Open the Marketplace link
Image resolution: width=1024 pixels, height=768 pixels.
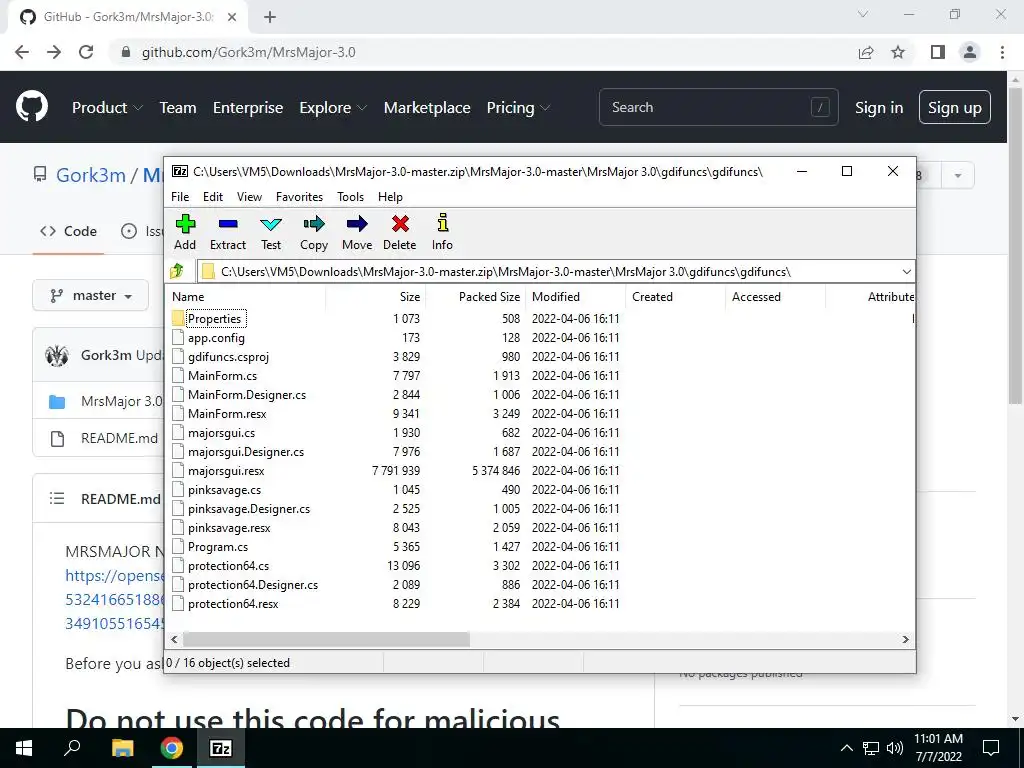pyautogui.click(x=427, y=108)
